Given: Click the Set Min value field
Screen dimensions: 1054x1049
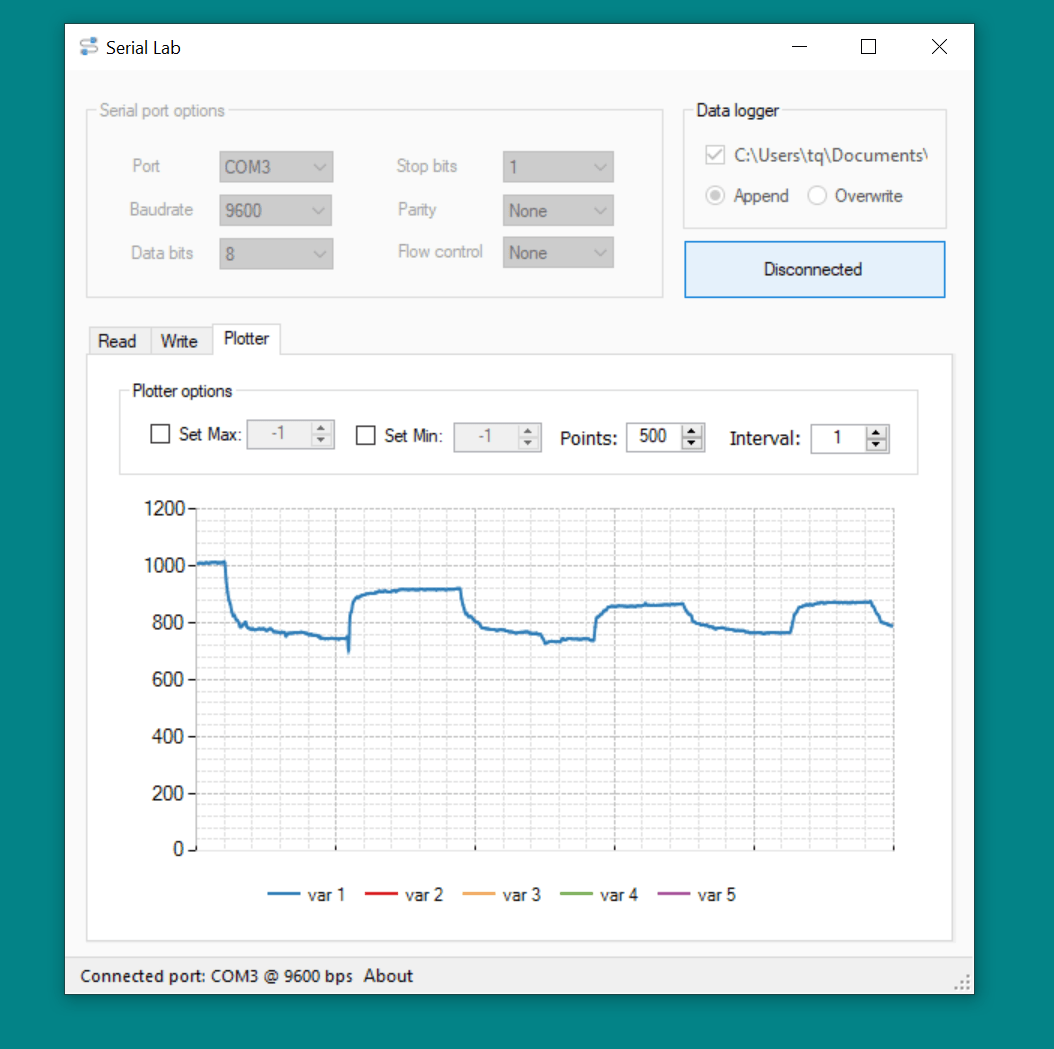Looking at the screenshot, I should [x=486, y=437].
